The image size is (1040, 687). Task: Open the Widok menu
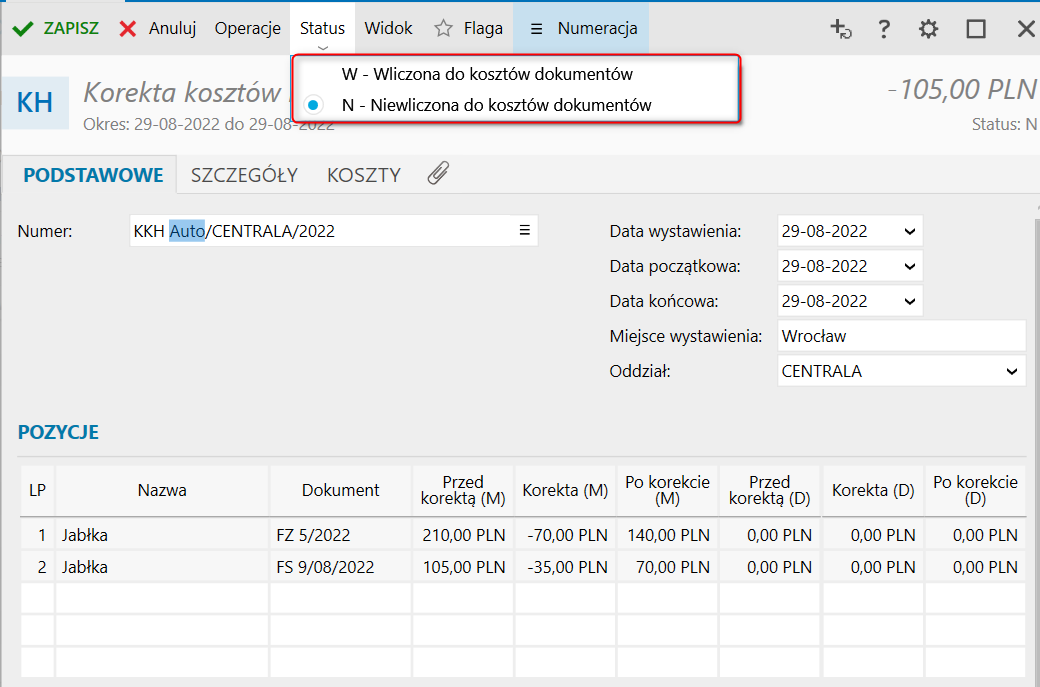[x=388, y=29]
